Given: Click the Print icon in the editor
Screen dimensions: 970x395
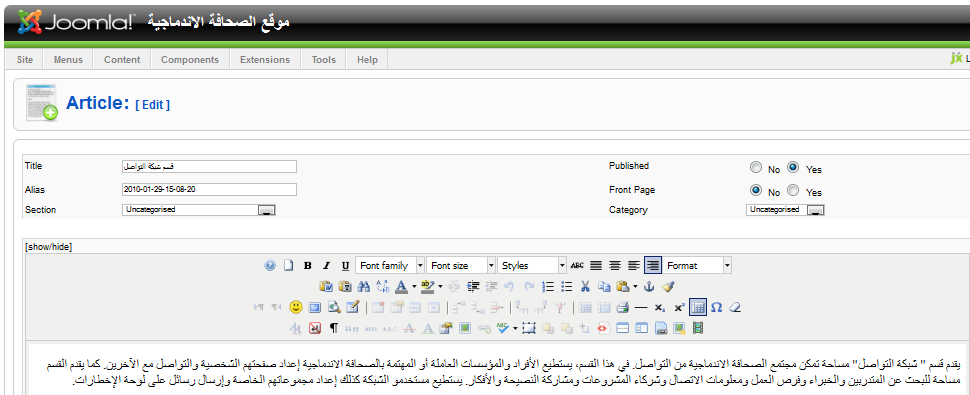Looking at the screenshot, I should 623,307.
